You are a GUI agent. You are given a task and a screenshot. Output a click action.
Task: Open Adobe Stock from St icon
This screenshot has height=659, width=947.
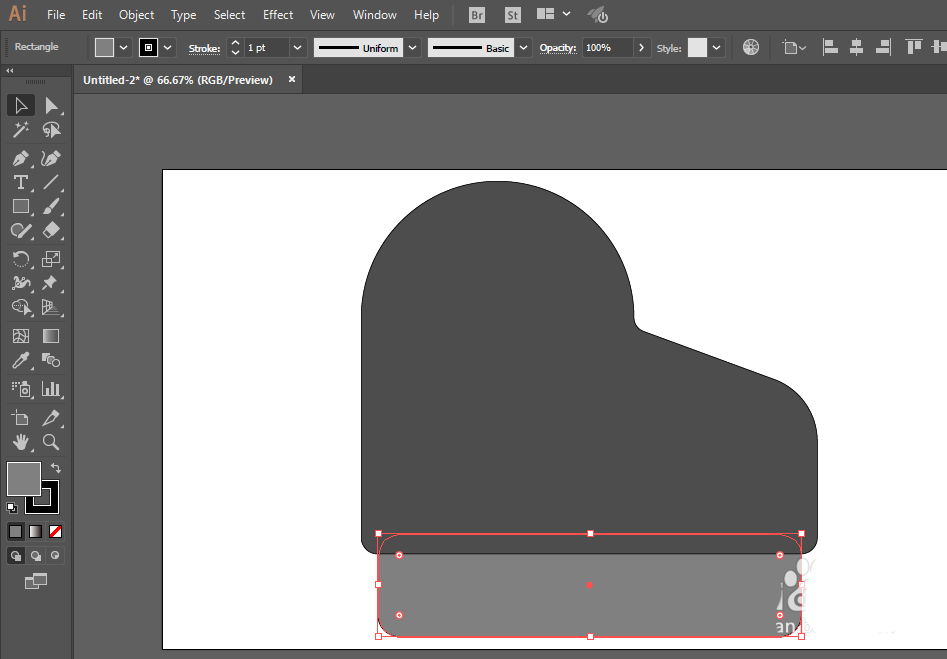tap(512, 15)
